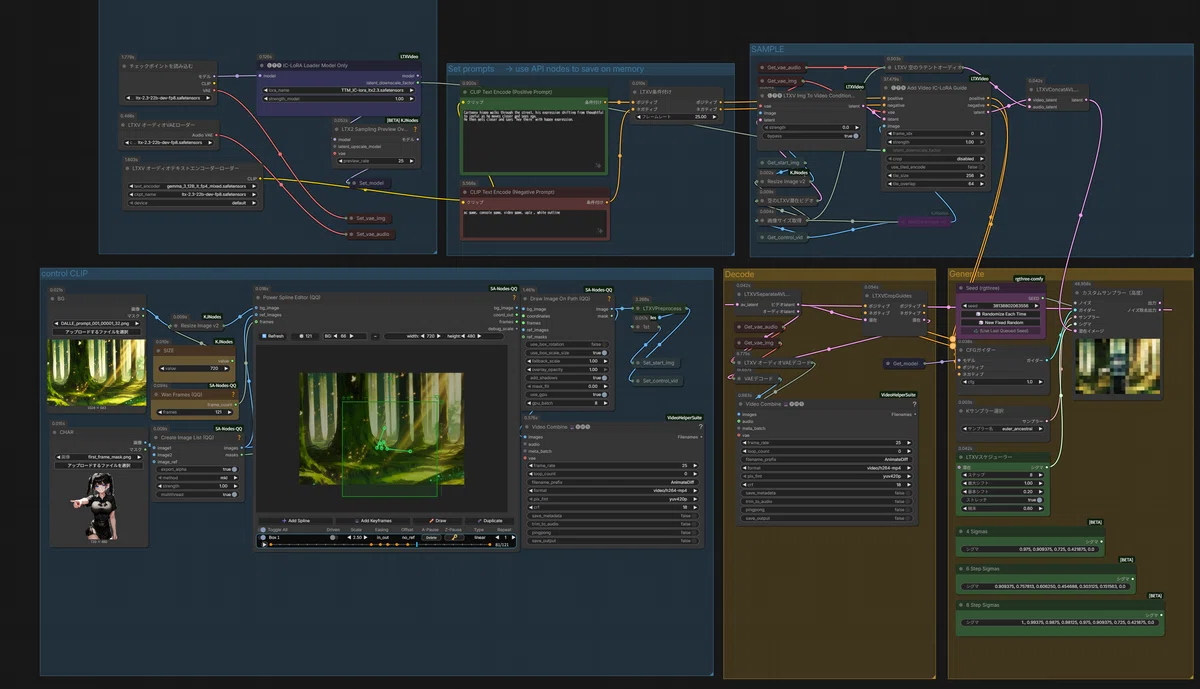Open help icon of Wan Frames node
Viewport: 1200px width, 689px height.
(233, 394)
